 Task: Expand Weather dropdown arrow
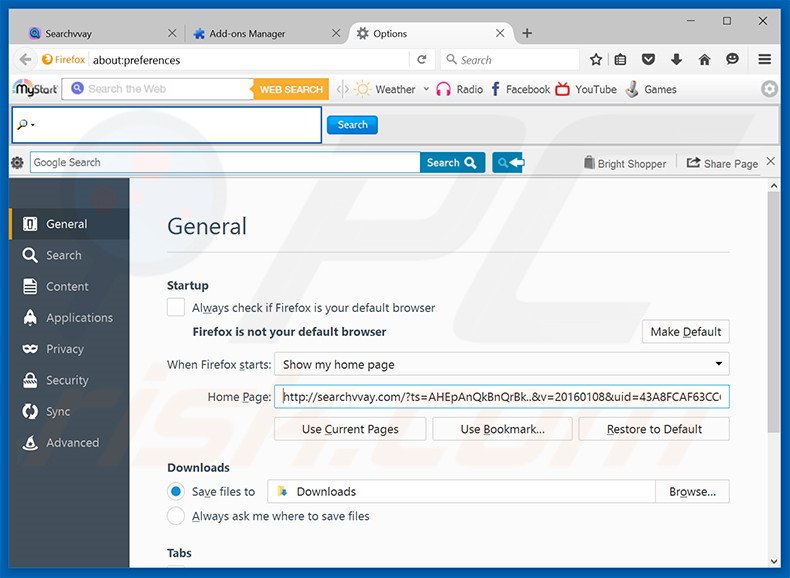(x=426, y=89)
